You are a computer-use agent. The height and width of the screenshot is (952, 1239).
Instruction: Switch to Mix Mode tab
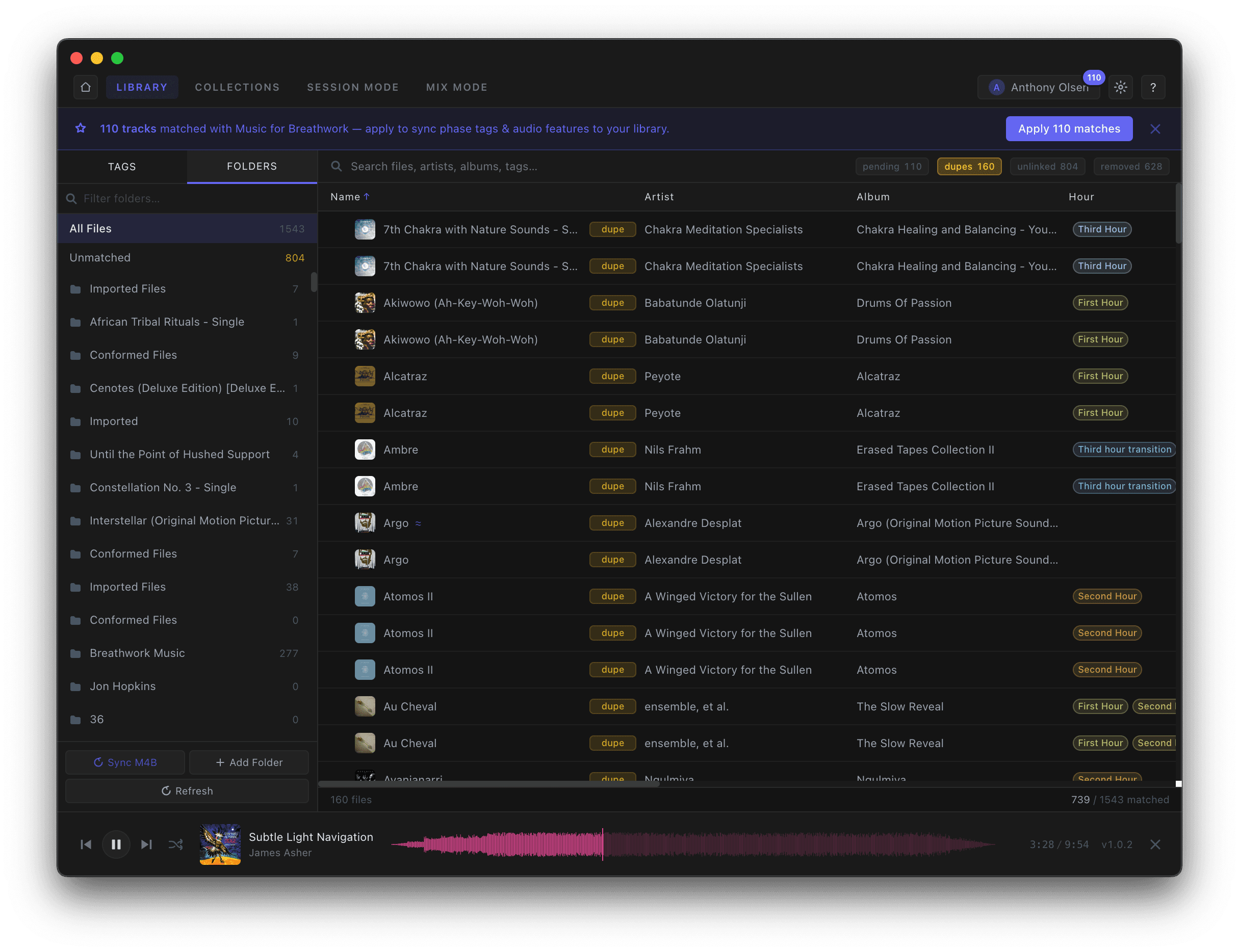click(x=456, y=87)
